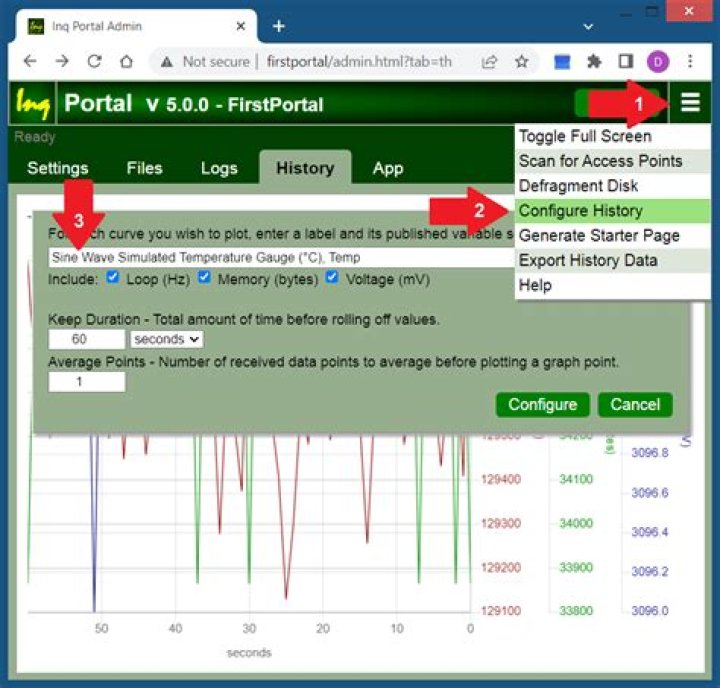Open the browser side panel icon
Viewport: 720px width, 688px height.
pyautogui.click(x=626, y=61)
